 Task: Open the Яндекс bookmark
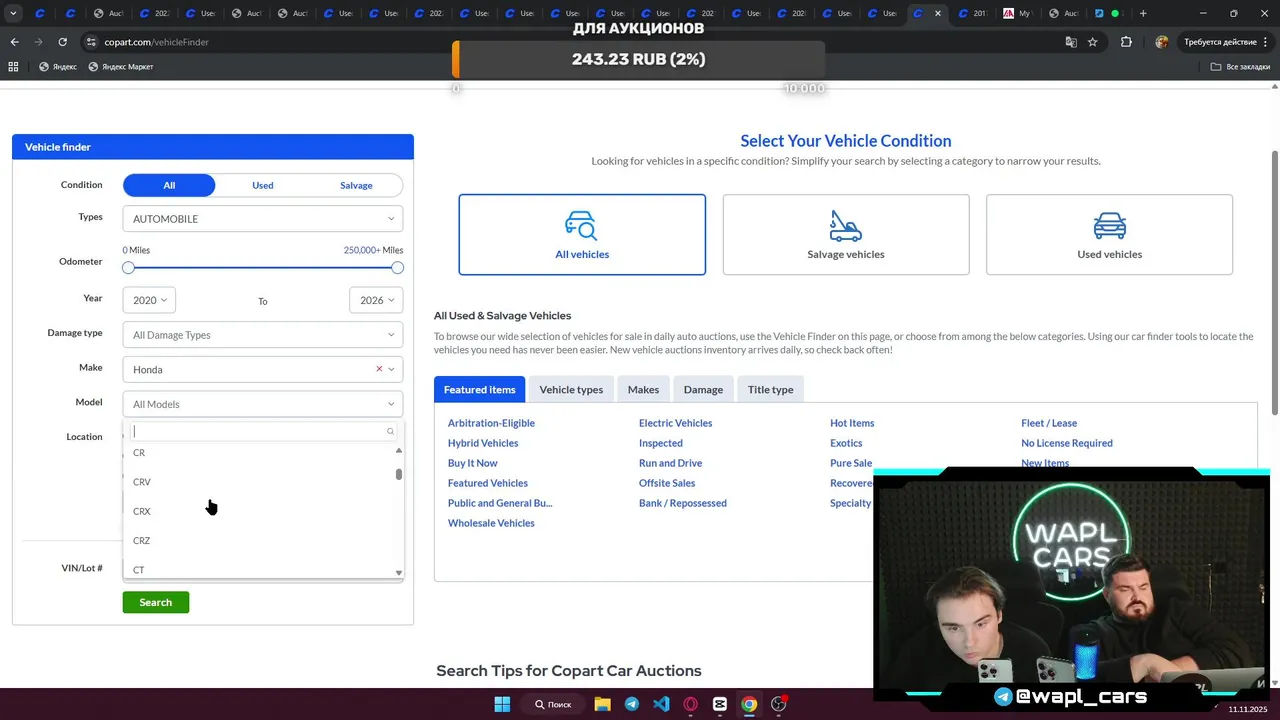[58, 67]
